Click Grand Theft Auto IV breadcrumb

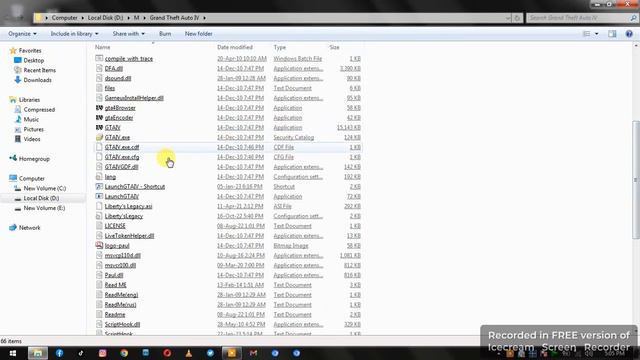(x=174, y=18)
